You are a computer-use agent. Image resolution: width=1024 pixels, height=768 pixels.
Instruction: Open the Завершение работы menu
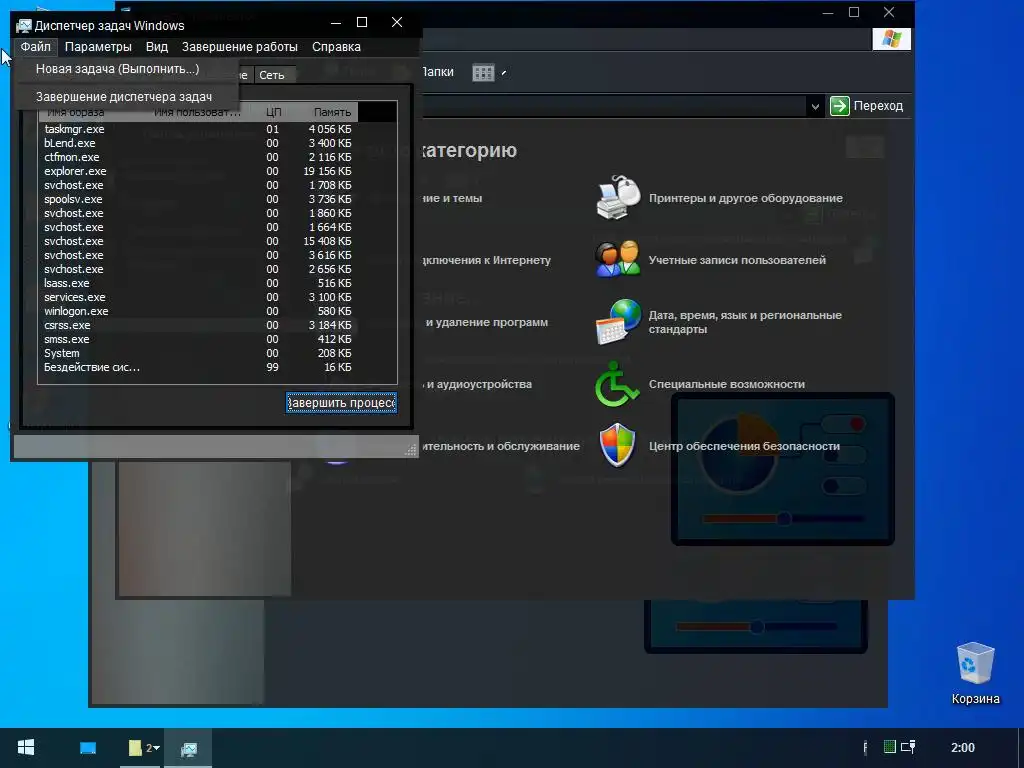(240, 47)
